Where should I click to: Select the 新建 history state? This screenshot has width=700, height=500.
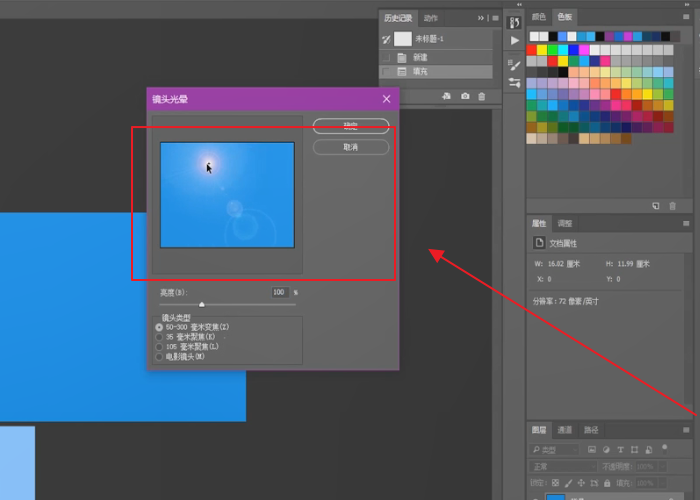[x=436, y=58]
